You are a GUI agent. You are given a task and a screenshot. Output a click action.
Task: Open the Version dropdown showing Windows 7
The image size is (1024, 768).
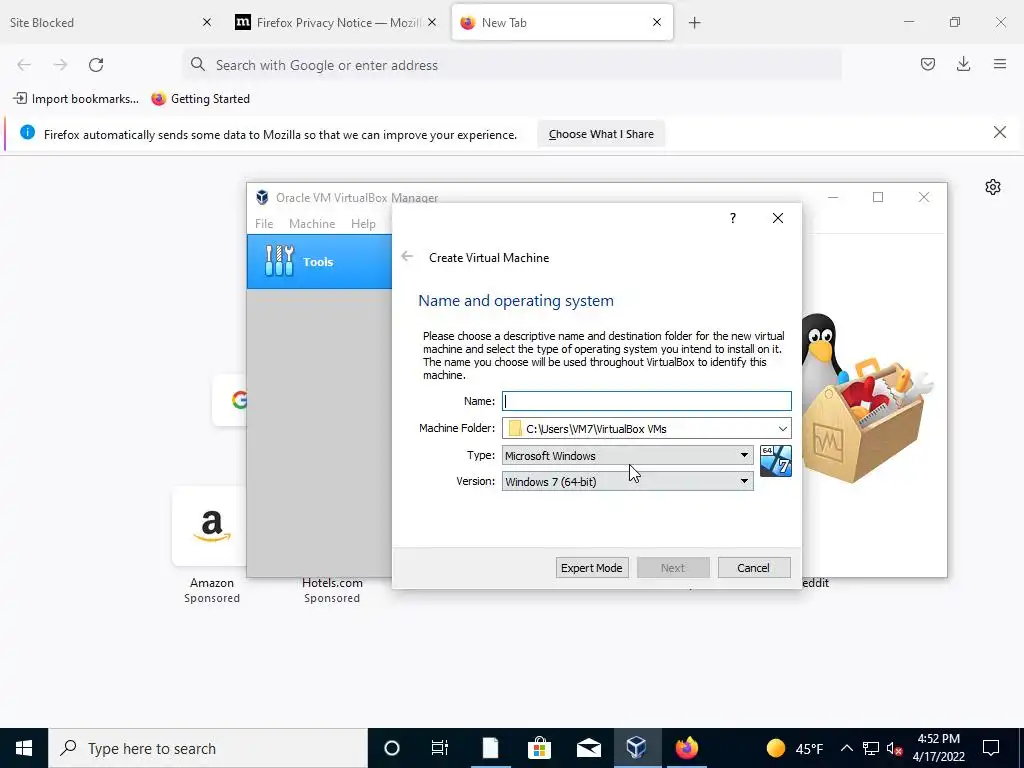click(x=627, y=481)
